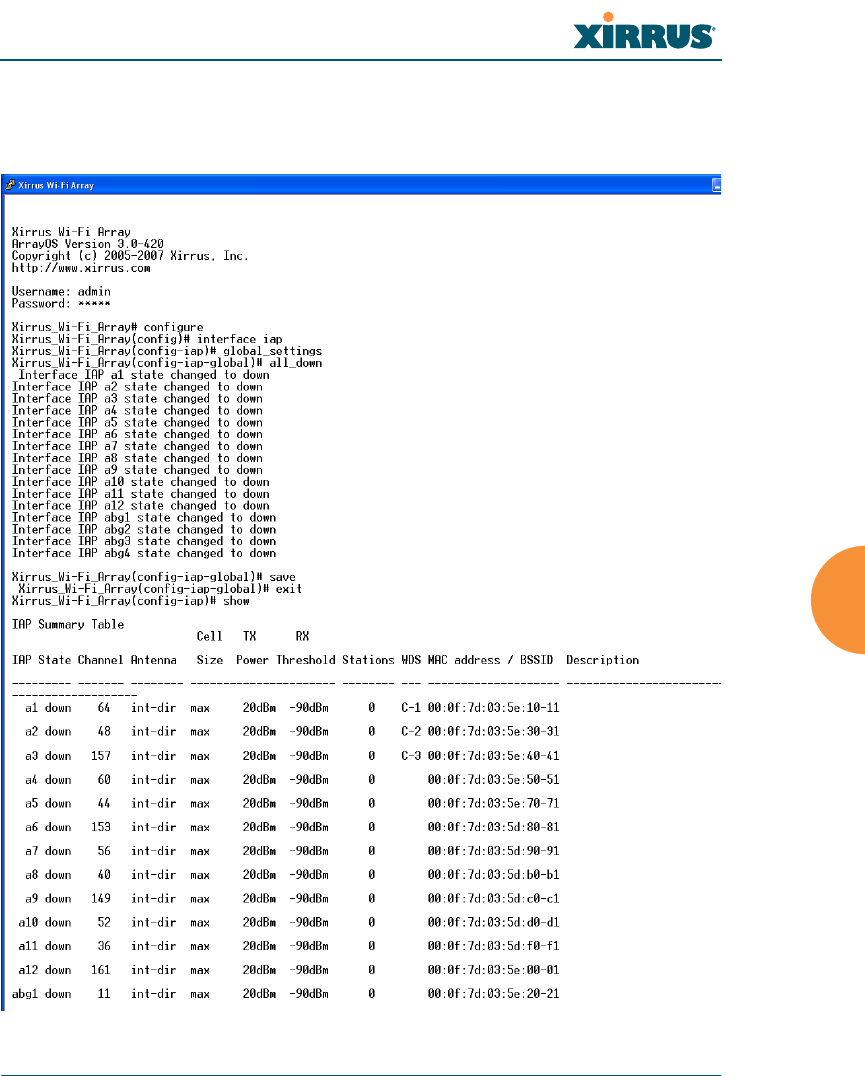Click the 'all_down' command line
865x1076 pixels.
[167, 363]
